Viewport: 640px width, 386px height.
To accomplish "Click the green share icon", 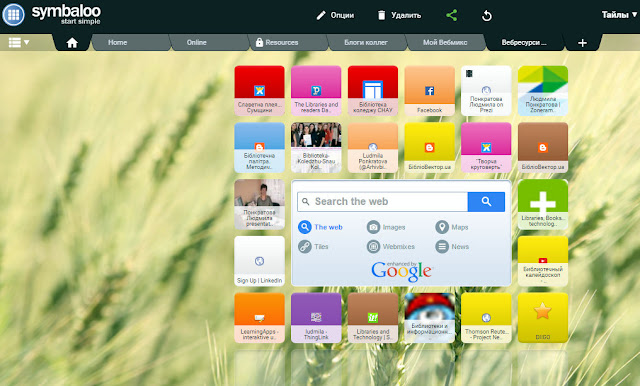I will pyautogui.click(x=451, y=16).
